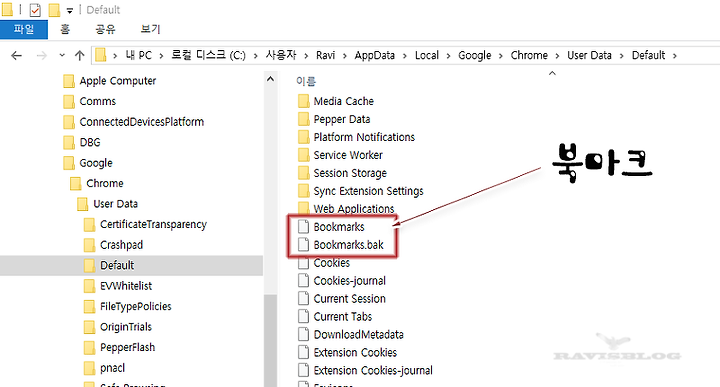Select the Media Cache folder icon
This screenshot has height=387, width=720.
304,101
